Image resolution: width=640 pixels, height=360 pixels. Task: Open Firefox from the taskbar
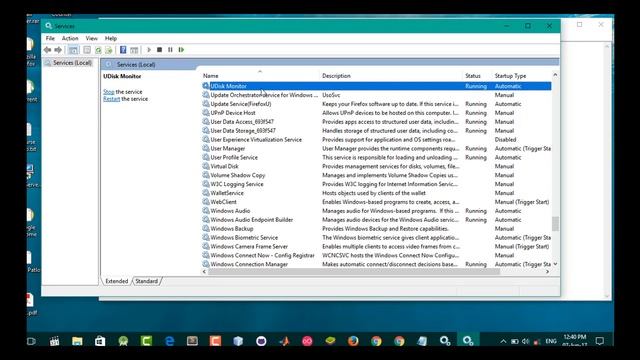click(x=353, y=341)
